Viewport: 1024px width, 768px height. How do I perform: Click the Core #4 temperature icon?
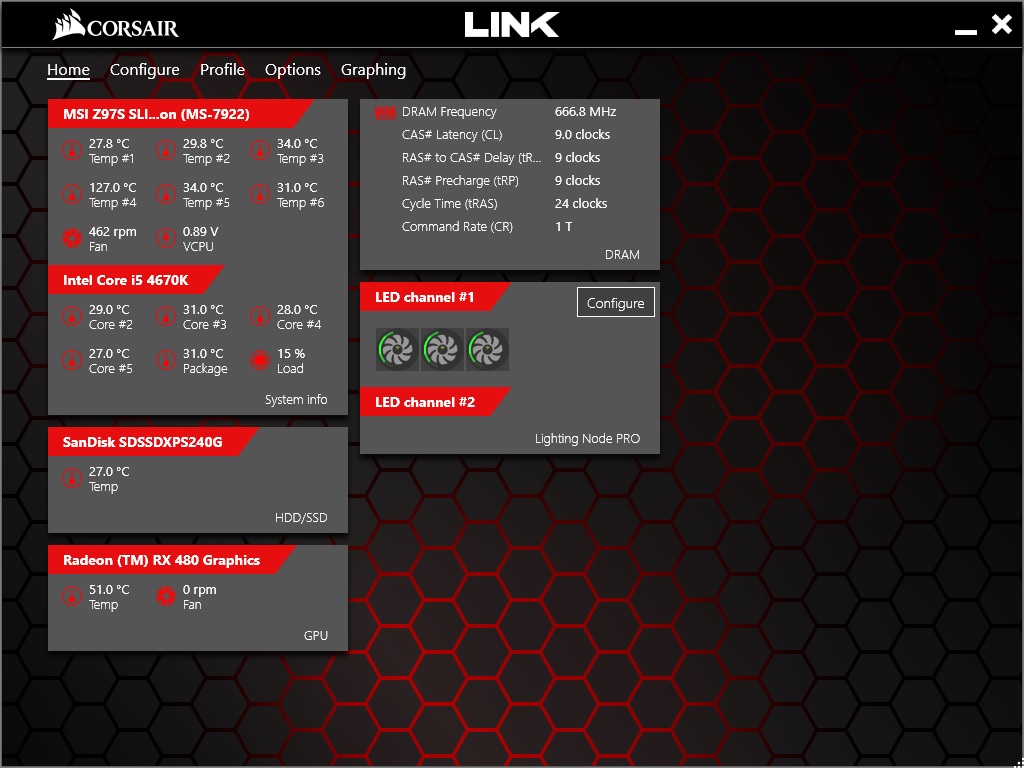click(x=260, y=317)
